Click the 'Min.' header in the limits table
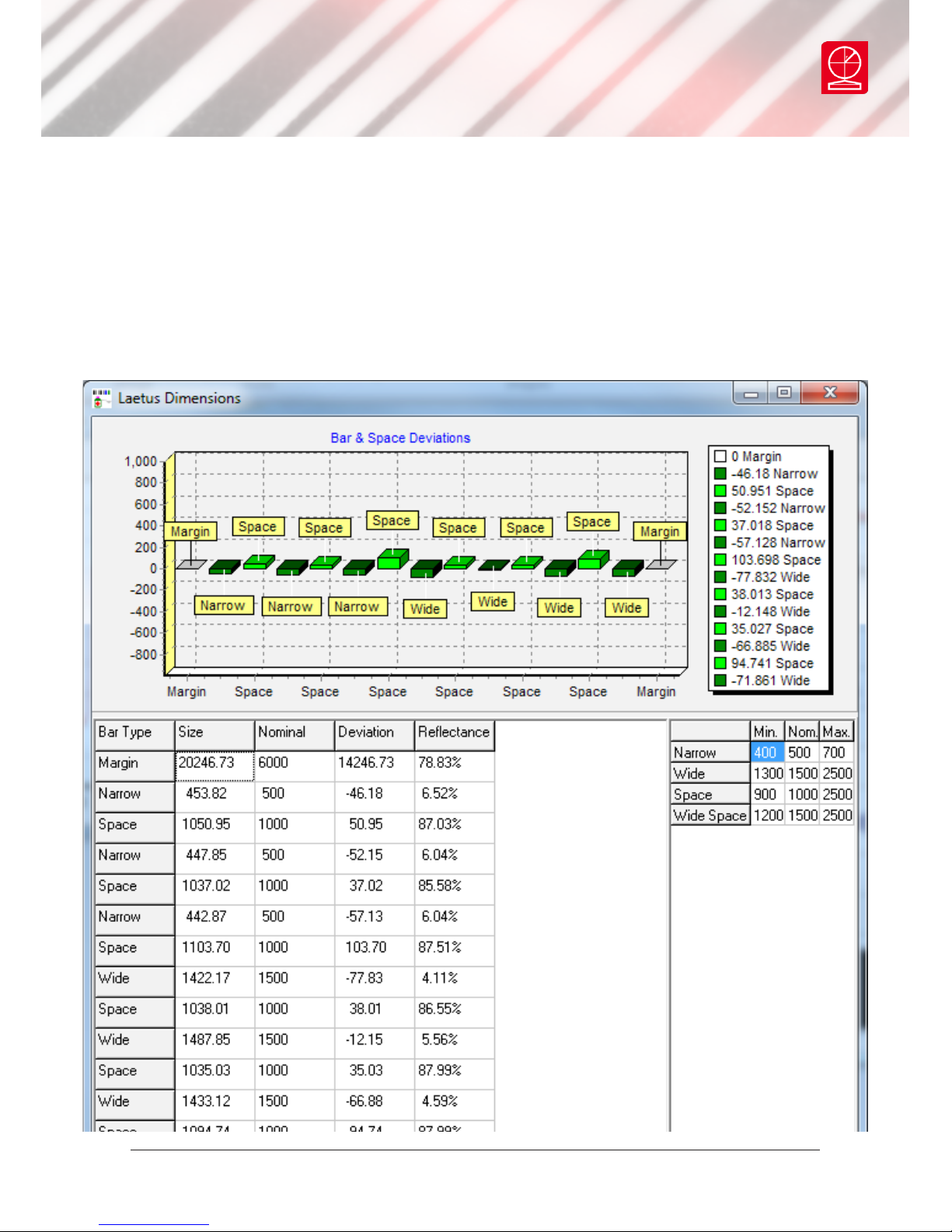 pyautogui.click(x=767, y=732)
